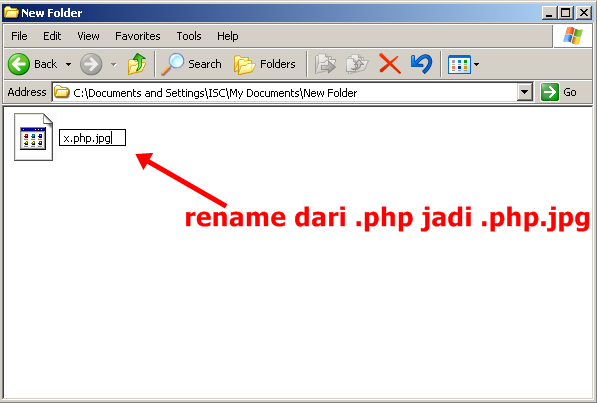
Task: Click the New Folder title bar icon
Action: (x=11, y=13)
